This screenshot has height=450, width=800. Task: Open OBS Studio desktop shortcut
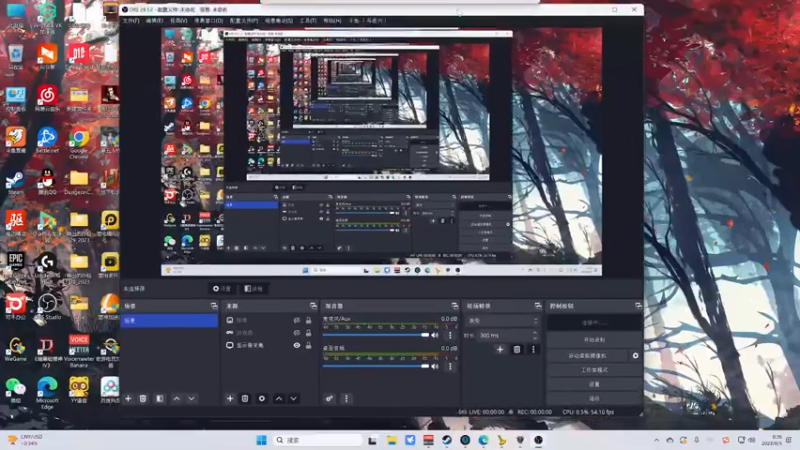coord(47,307)
